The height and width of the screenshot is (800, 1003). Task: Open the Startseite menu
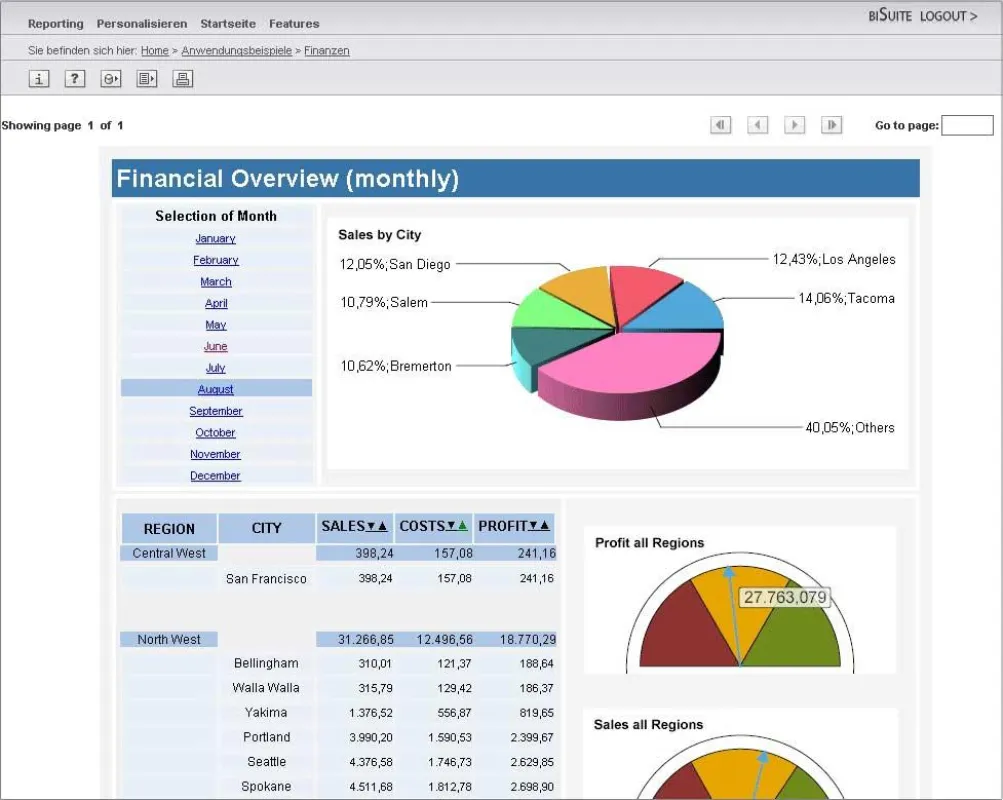(228, 24)
